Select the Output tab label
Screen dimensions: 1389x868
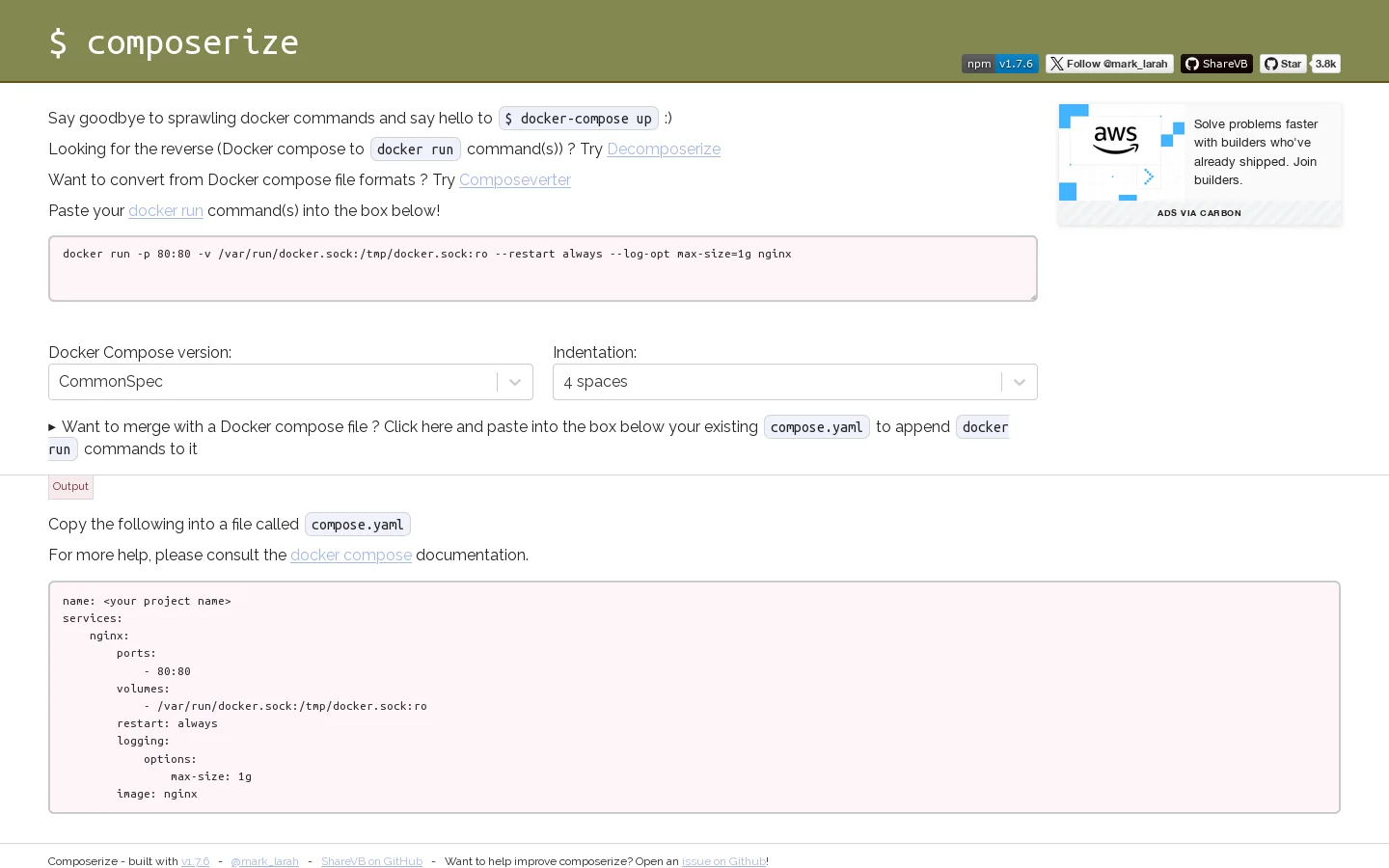click(x=70, y=487)
